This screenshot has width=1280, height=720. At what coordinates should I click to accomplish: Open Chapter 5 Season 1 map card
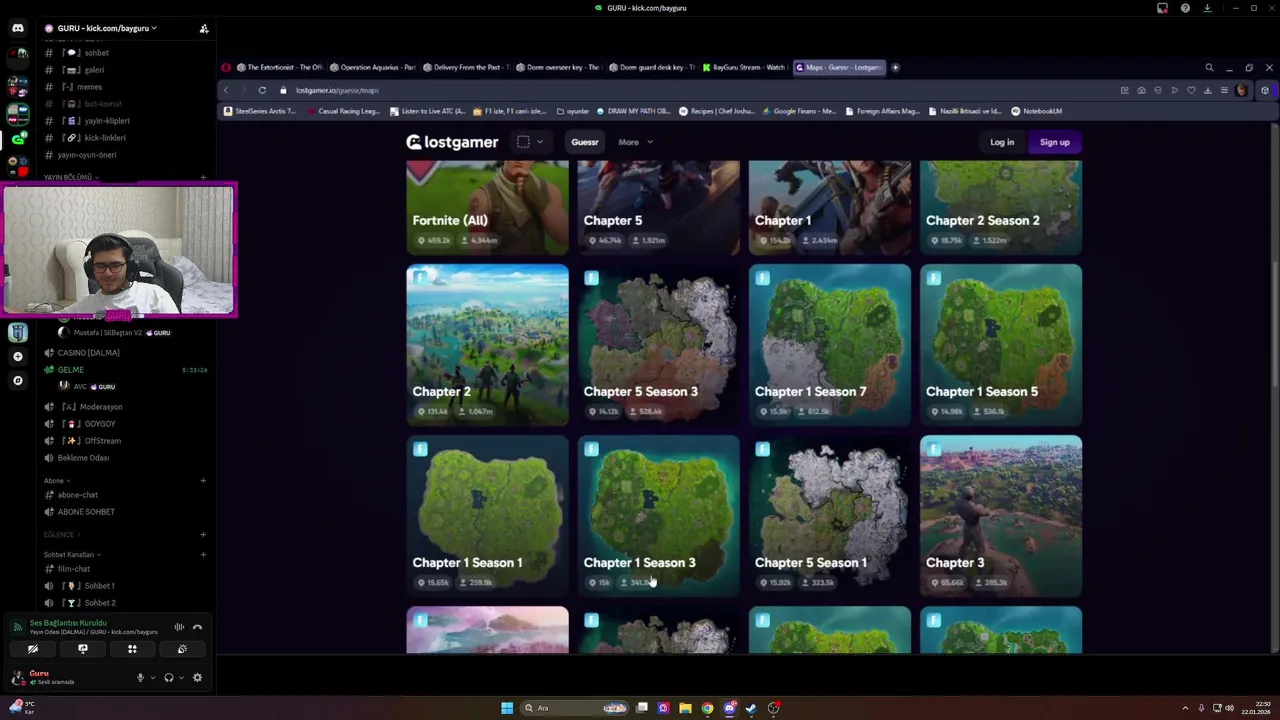[x=830, y=516]
